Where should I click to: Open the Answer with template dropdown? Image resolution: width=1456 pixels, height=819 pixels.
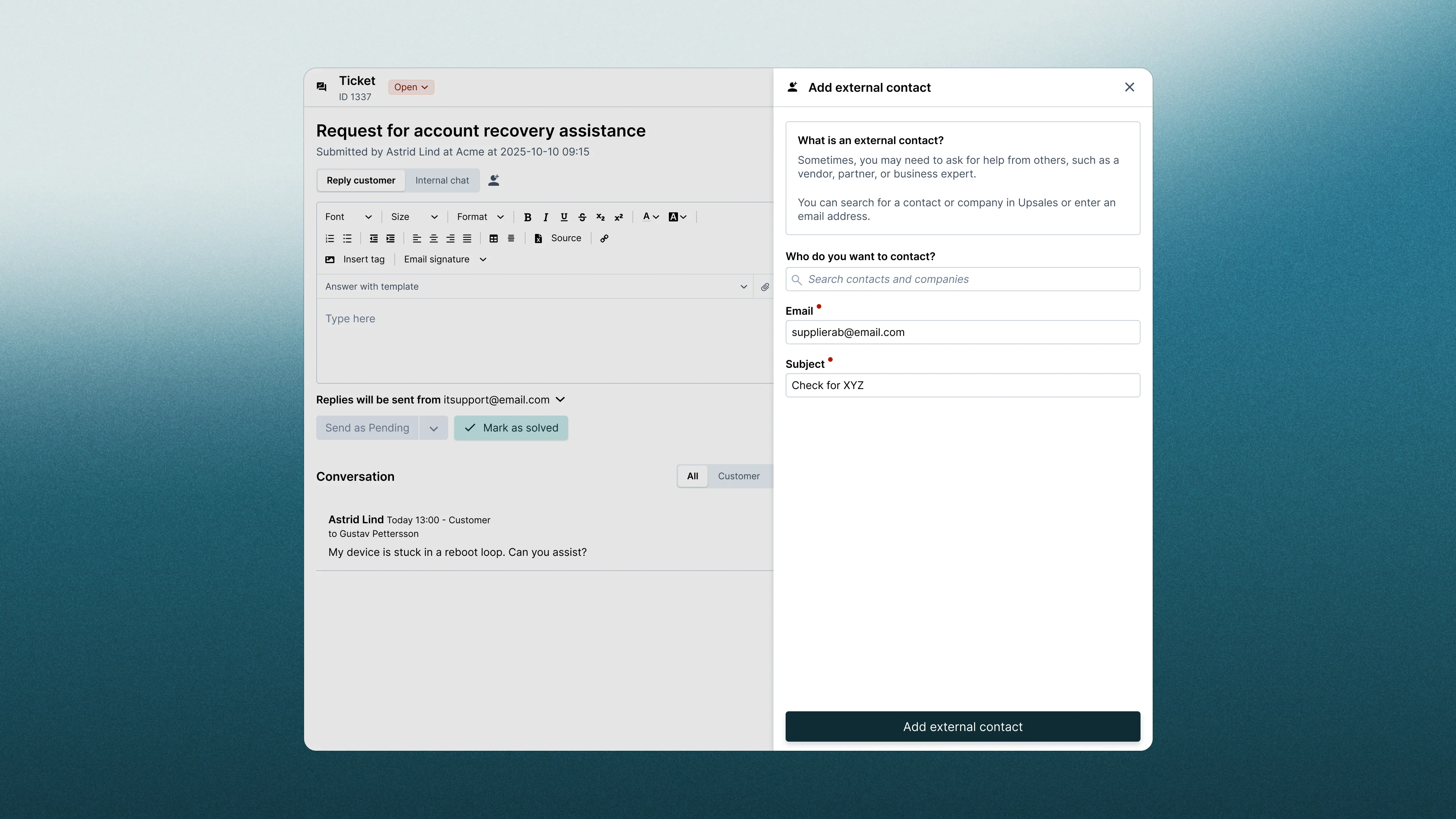[535, 287]
